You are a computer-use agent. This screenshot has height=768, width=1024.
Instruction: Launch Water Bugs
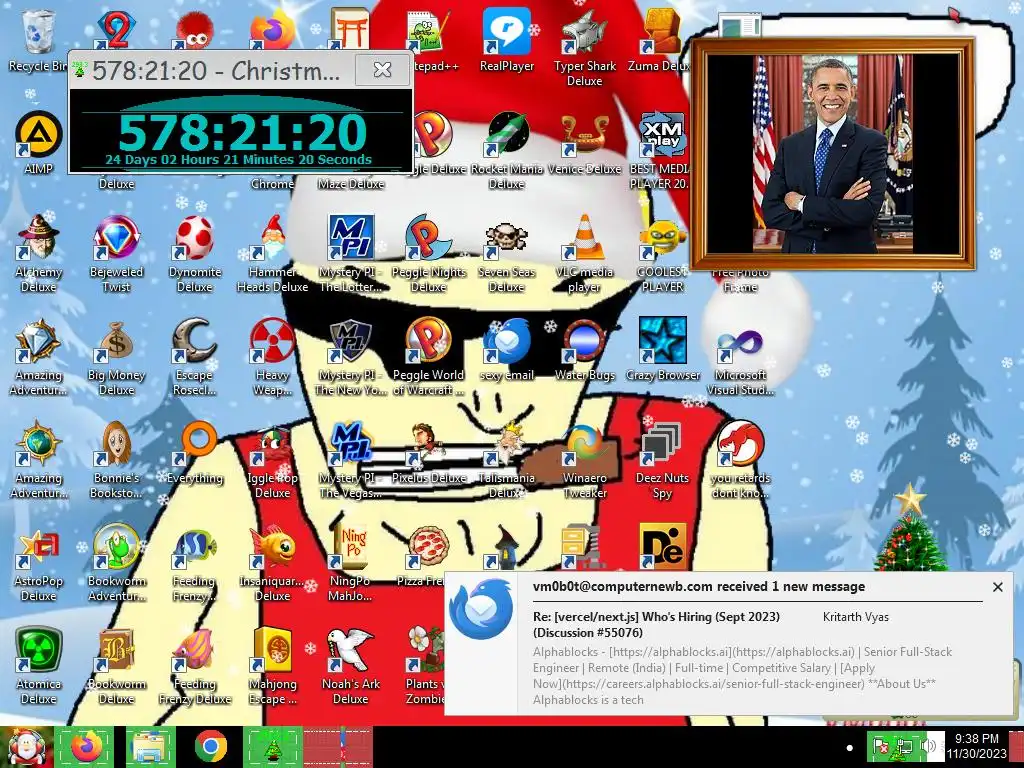584,349
